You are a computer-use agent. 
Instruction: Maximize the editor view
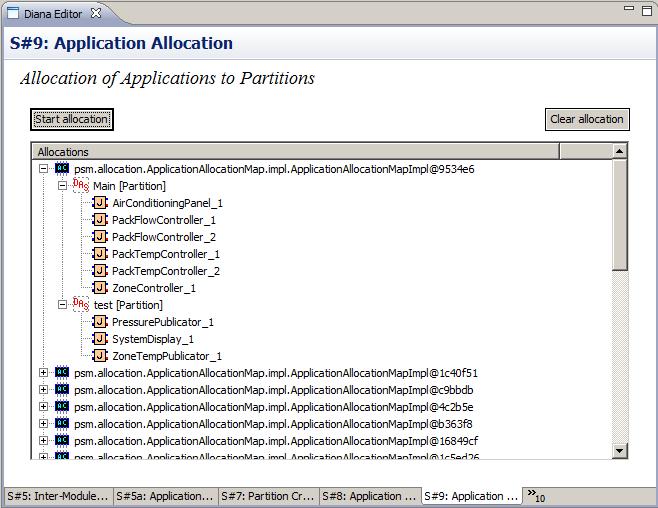tap(648, 11)
